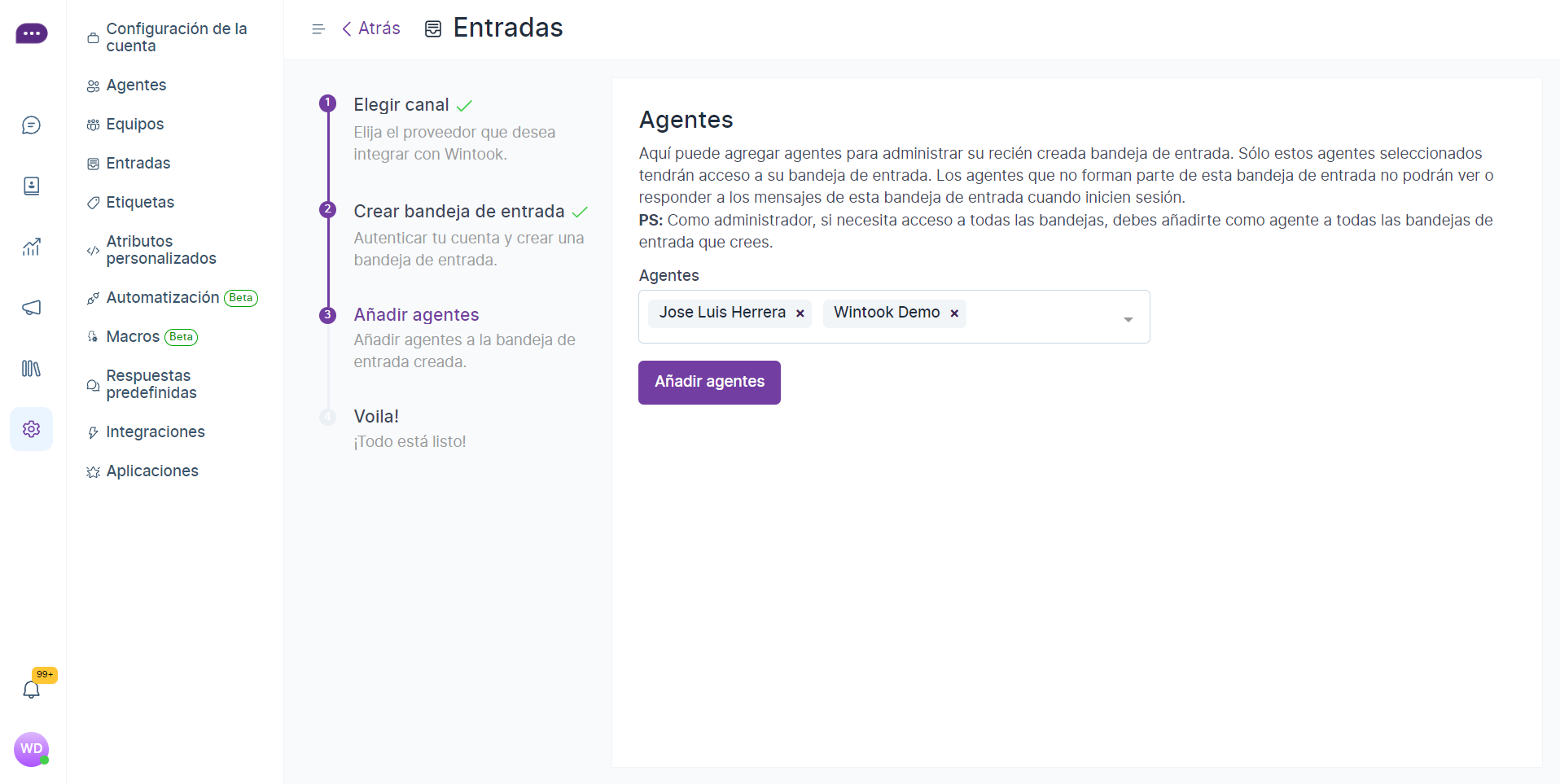This screenshot has width=1560, height=784.
Task: Open Automatización Beta menu item
Action: [163, 298]
